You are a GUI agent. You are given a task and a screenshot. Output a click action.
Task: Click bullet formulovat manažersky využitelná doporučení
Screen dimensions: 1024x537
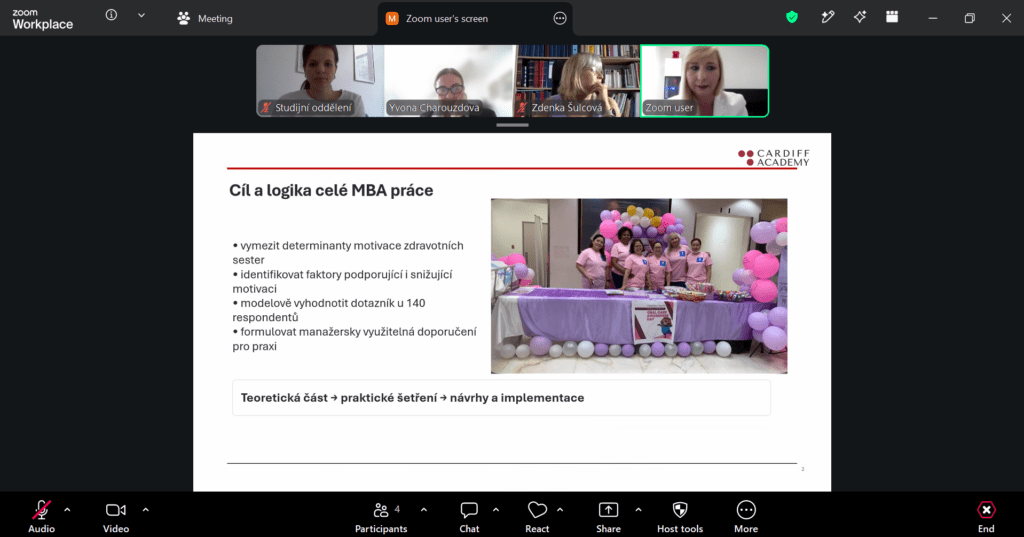tap(355, 339)
